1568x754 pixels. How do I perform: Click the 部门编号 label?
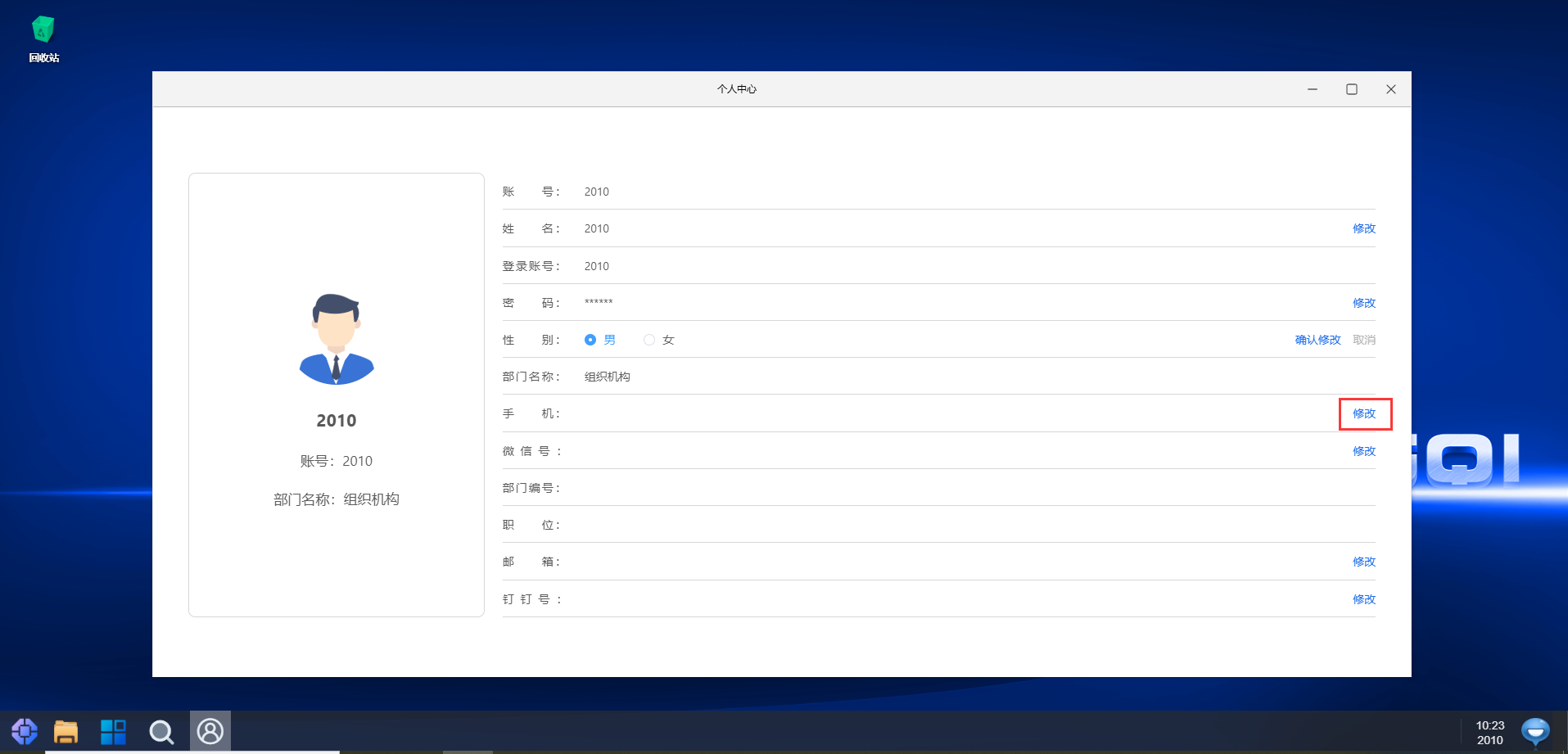tap(531, 488)
